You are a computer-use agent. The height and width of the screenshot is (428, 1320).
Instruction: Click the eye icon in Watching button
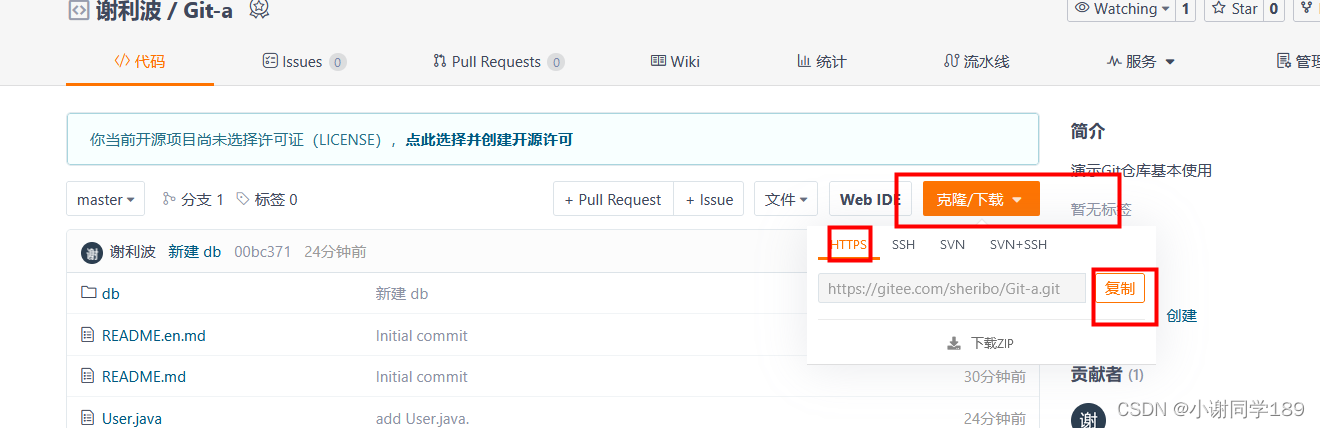(x=1082, y=9)
